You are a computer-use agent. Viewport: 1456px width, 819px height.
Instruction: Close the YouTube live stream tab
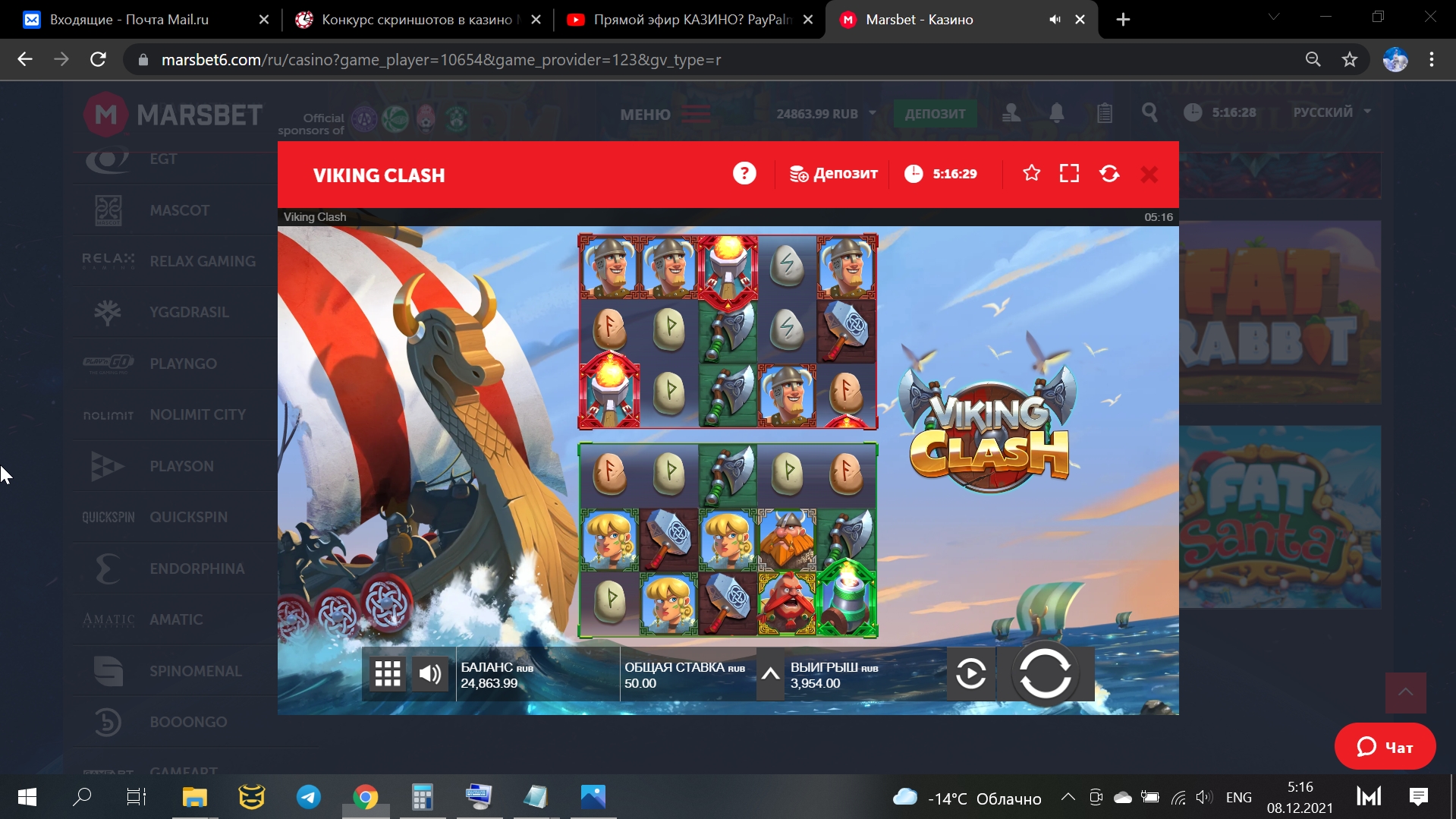808,20
